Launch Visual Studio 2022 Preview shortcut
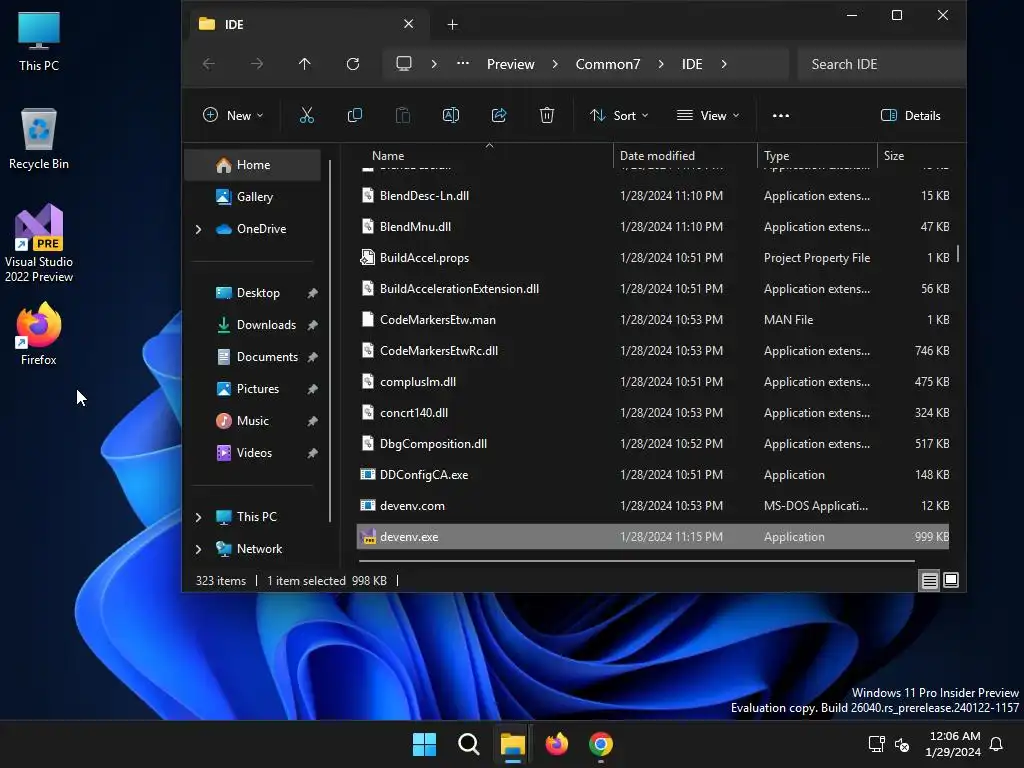Image resolution: width=1024 pixels, height=768 pixels. [x=39, y=244]
